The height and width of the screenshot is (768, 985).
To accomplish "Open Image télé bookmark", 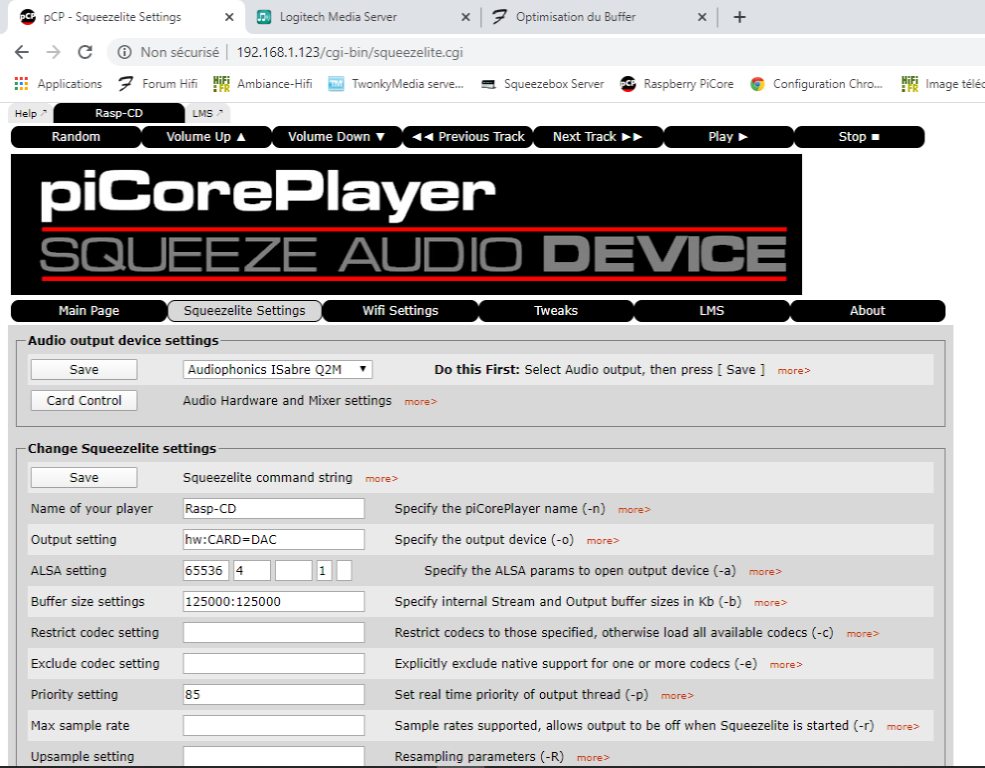I will pos(943,84).
